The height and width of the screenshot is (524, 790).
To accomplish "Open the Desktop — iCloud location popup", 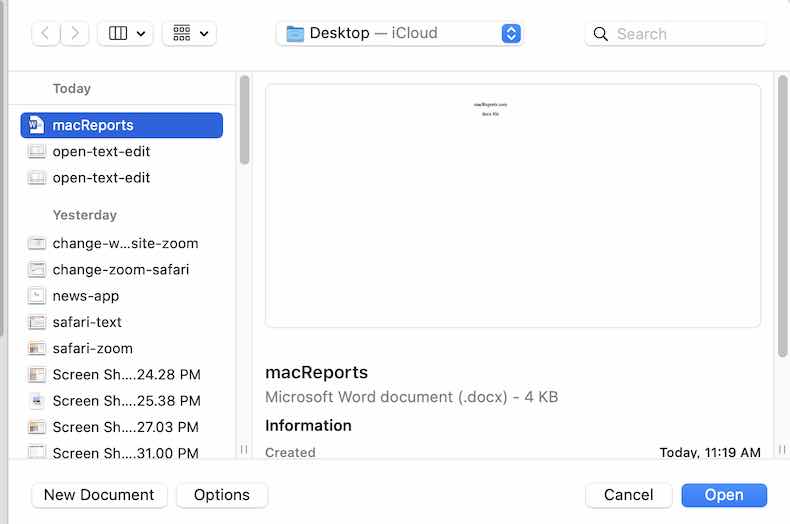I will click(x=400, y=34).
